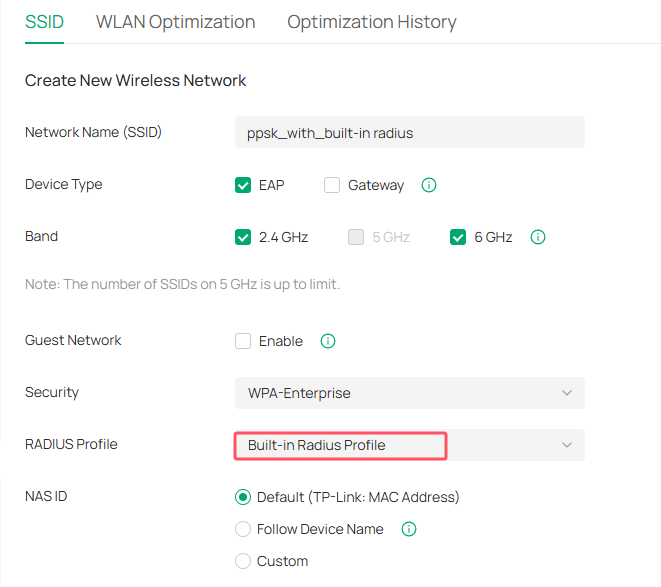Click the info icon next to Gateway
The height and width of the screenshot is (587, 661).
[429, 185]
